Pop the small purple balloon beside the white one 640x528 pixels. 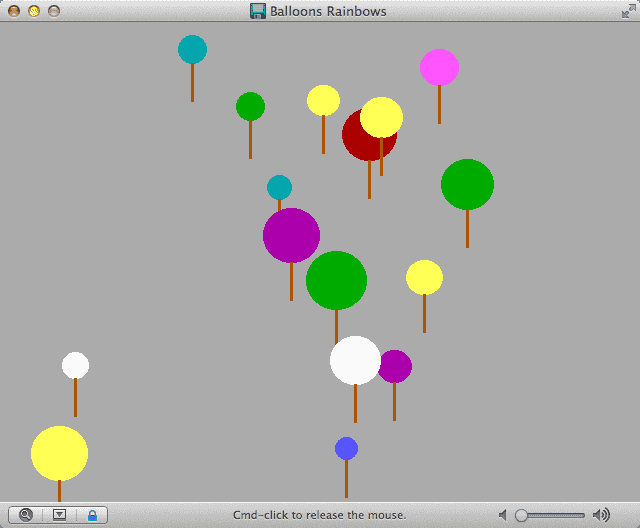point(397,366)
